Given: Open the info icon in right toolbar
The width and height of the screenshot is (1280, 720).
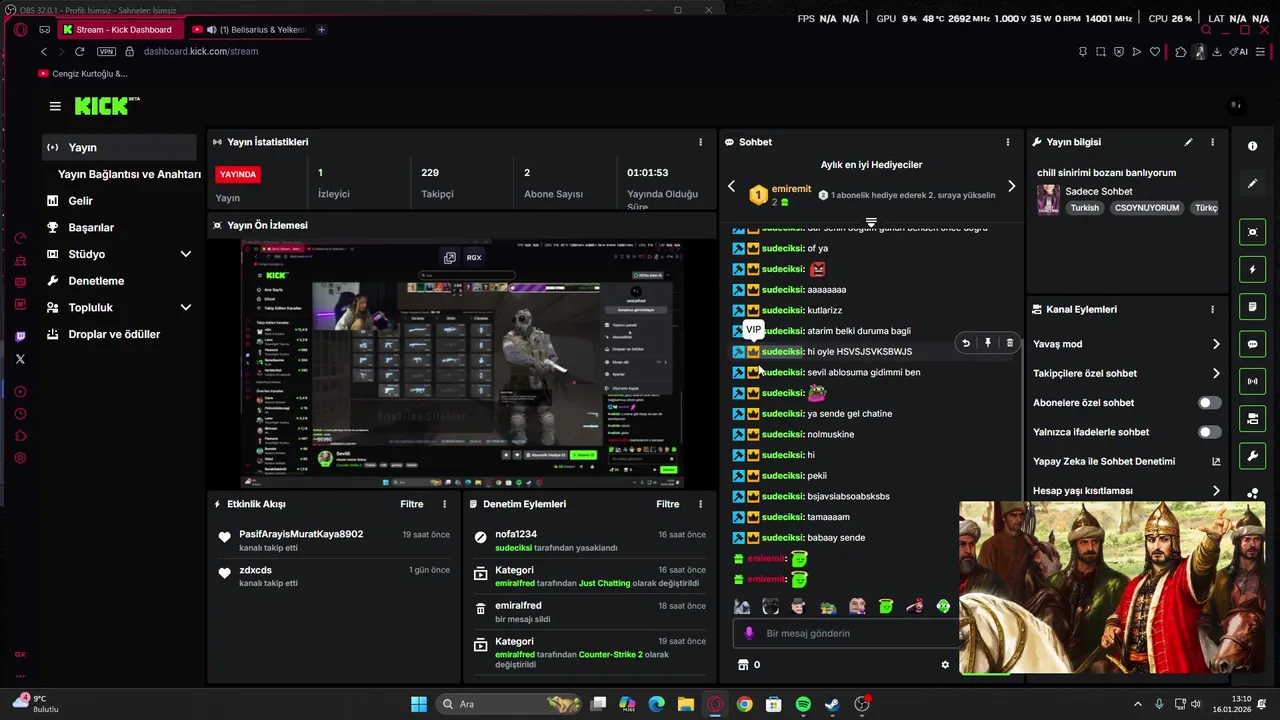Looking at the screenshot, I should [x=1252, y=146].
